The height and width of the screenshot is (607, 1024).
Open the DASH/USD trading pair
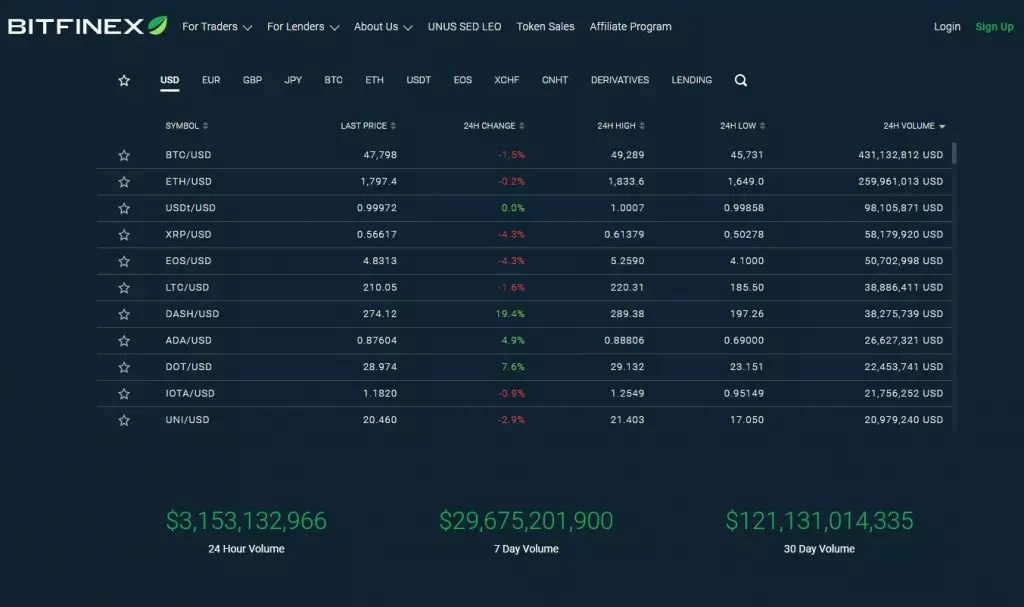192,314
